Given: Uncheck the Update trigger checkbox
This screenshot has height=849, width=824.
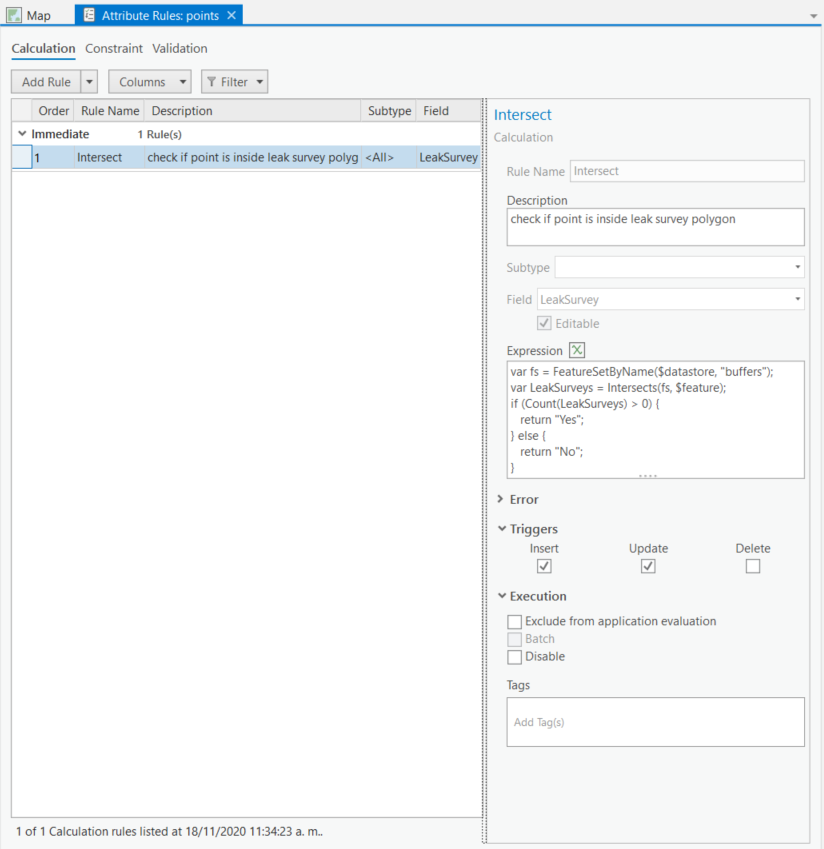Looking at the screenshot, I should click(x=648, y=566).
